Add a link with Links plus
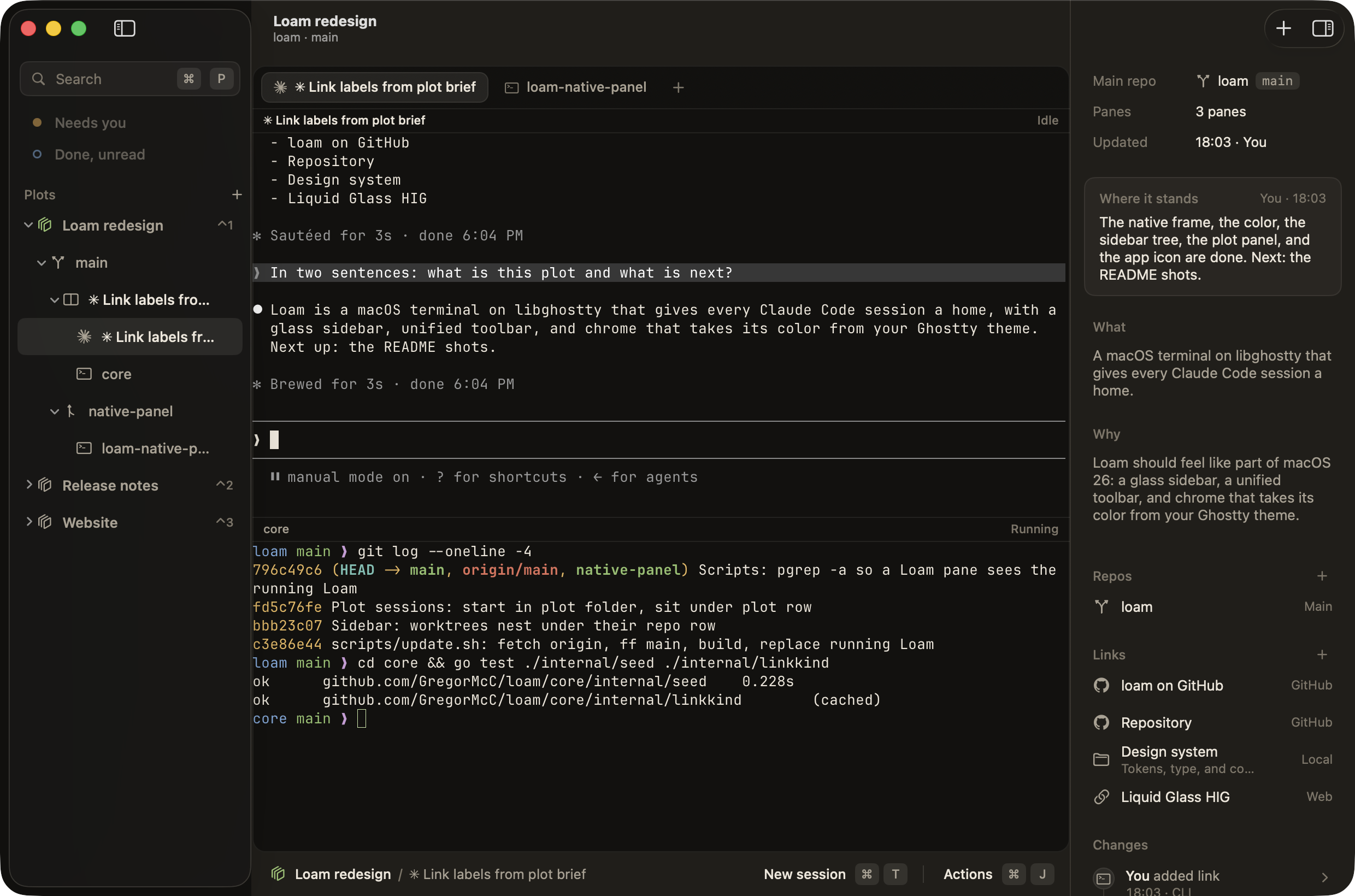Viewport: 1355px width, 896px height. tap(1322, 655)
